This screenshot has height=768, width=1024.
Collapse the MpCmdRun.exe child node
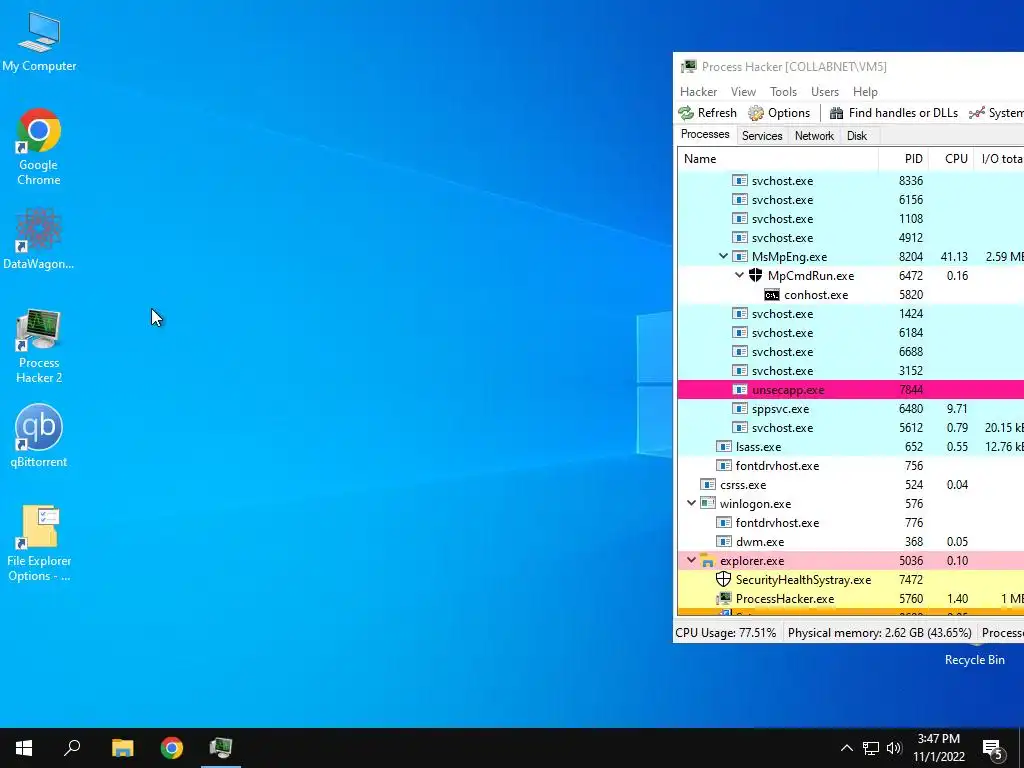(x=739, y=276)
